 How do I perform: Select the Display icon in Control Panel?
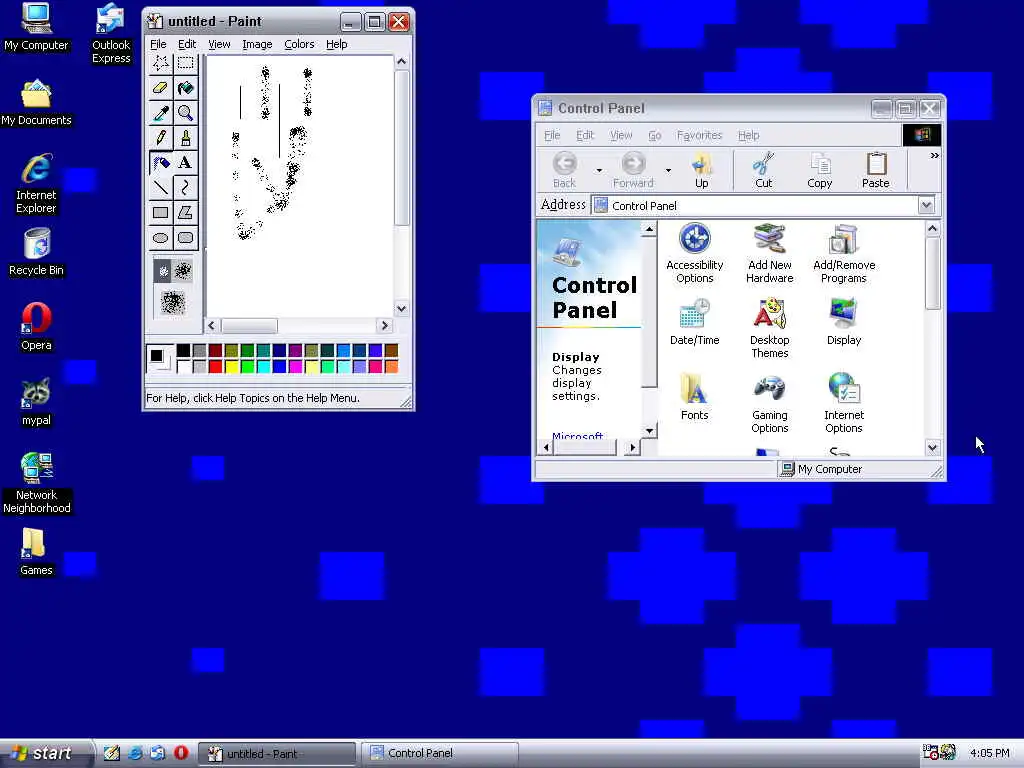(x=844, y=323)
